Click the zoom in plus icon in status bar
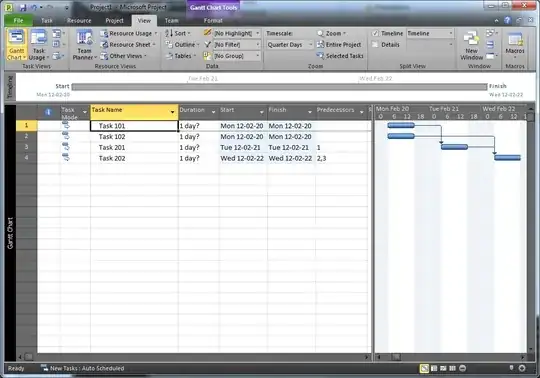The image size is (540, 378). click(522, 368)
